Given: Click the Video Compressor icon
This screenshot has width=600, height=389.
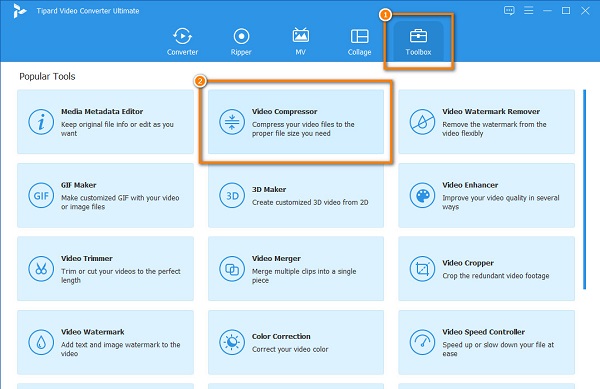Looking at the screenshot, I should [232, 122].
